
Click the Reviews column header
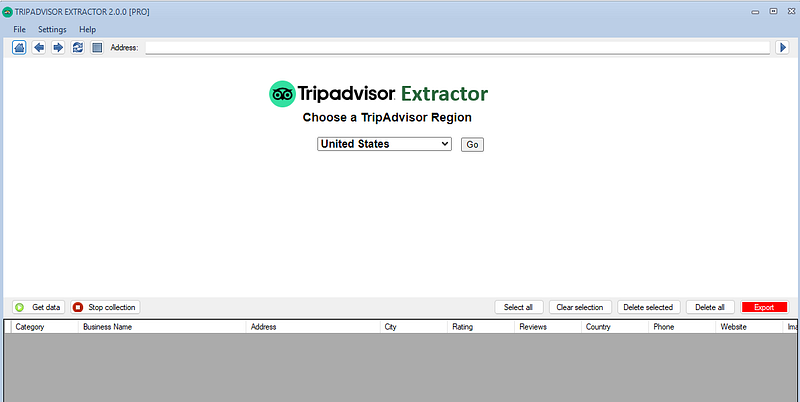548,327
